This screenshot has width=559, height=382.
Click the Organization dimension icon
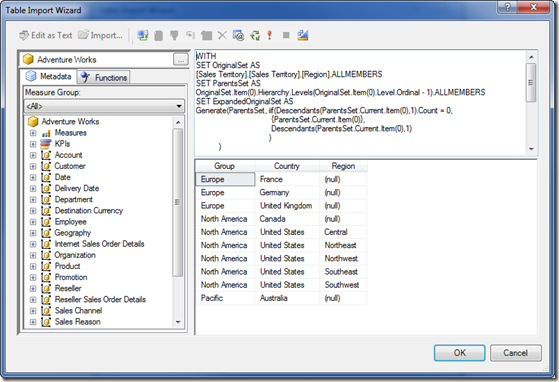click(x=46, y=255)
